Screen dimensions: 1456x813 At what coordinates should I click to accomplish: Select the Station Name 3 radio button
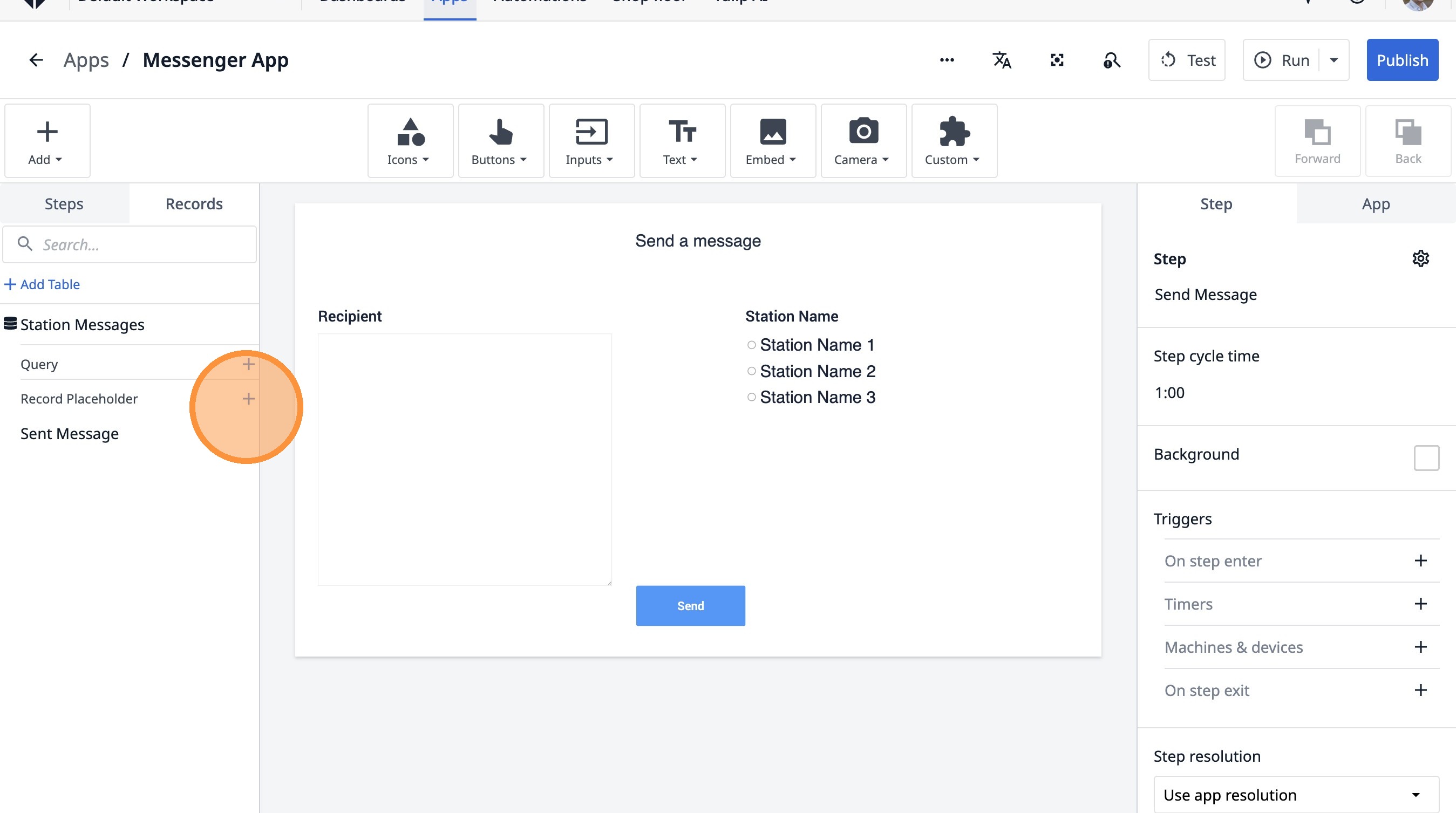pos(751,397)
